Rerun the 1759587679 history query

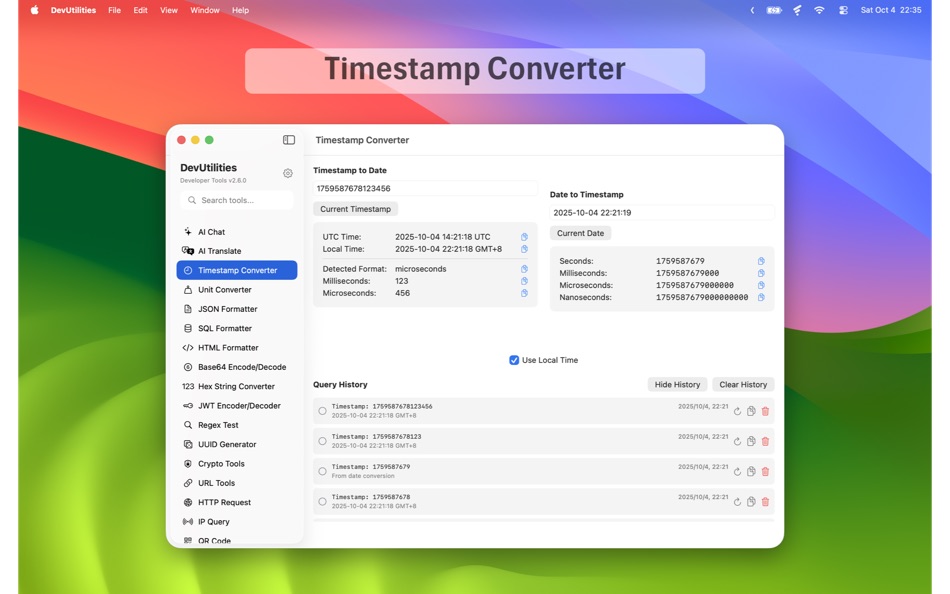[x=737, y=470]
